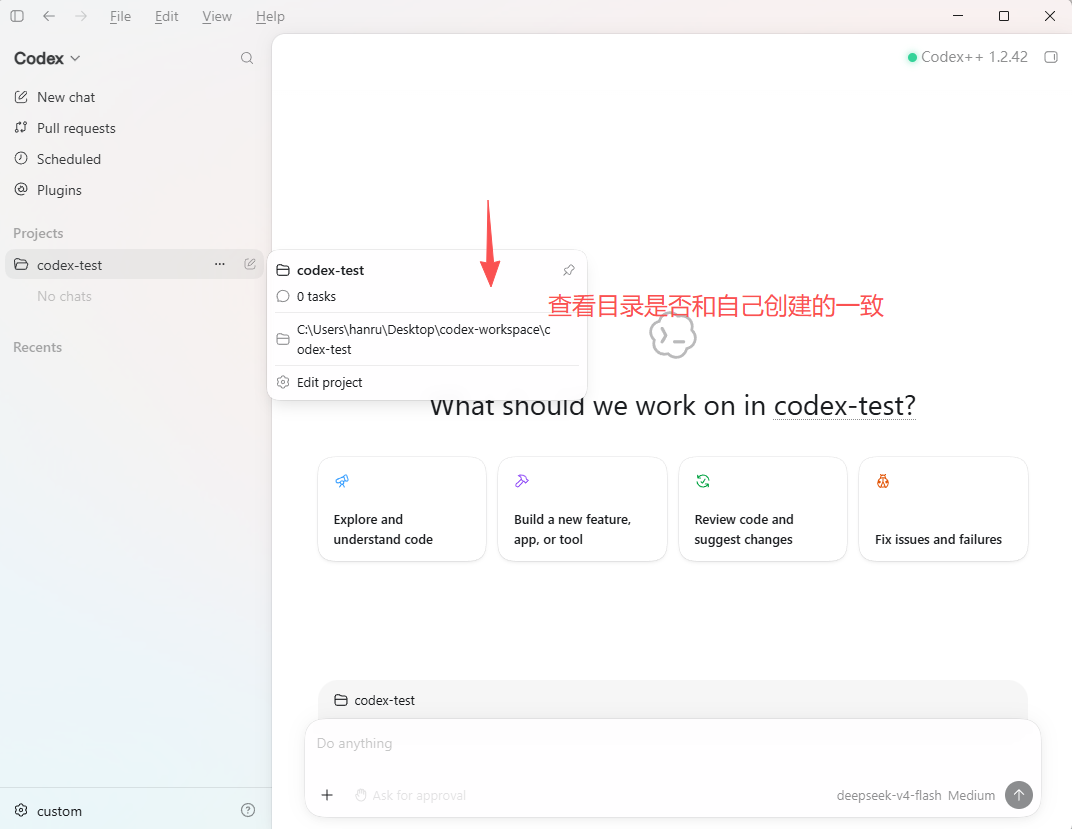Change the deepseek-v4-flash model selector
Viewport: 1072px width, 829px height.
point(889,796)
